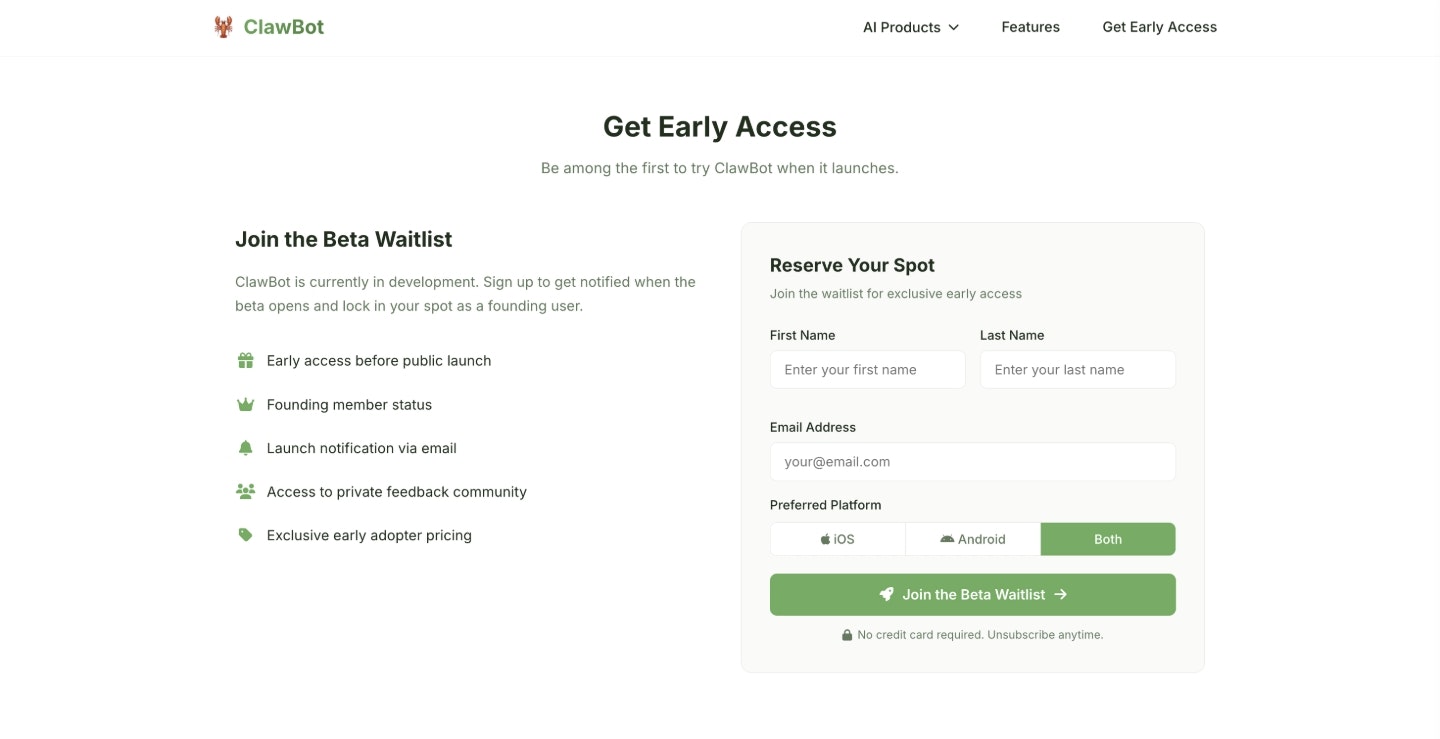Focus the First Name input field
The image size is (1440, 739).
[867, 370]
